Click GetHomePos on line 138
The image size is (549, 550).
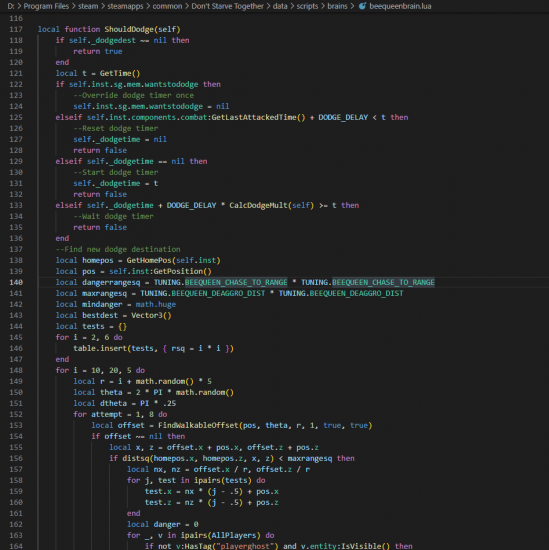click(149, 260)
